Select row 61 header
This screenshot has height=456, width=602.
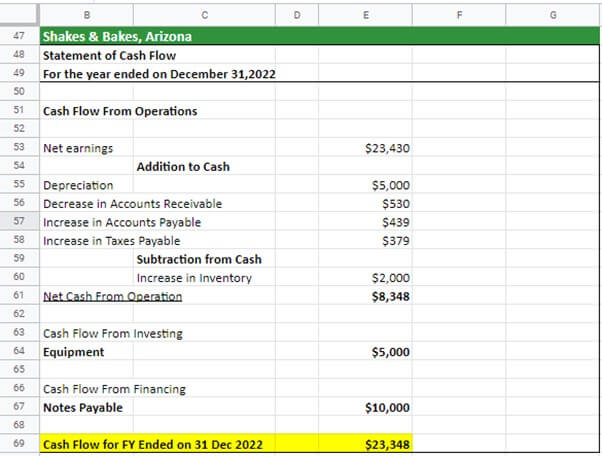click(x=19, y=295)
